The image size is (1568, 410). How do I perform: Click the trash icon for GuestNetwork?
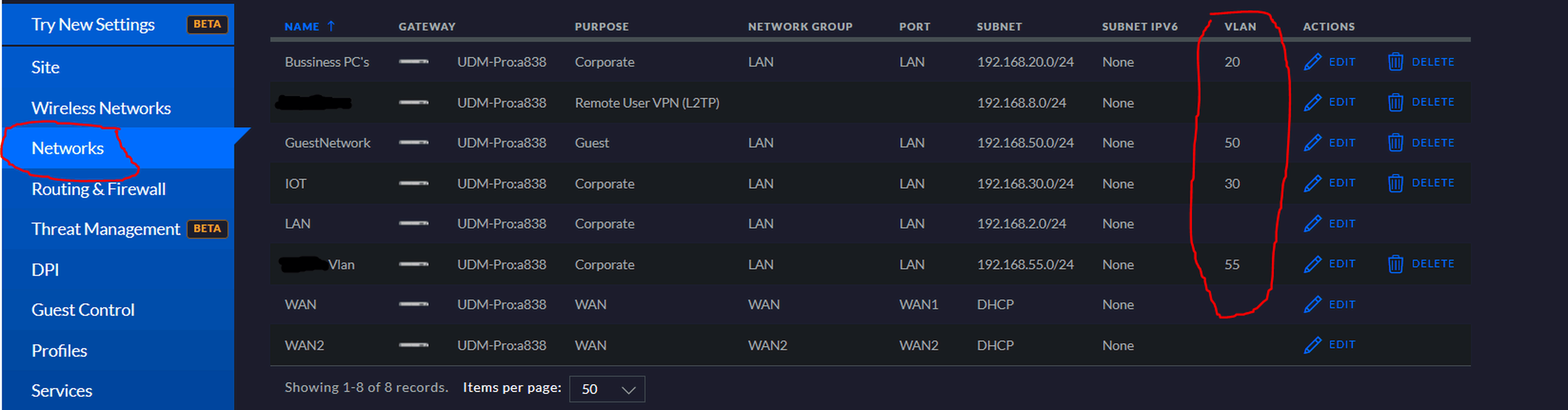click(x=1395, y=143)
